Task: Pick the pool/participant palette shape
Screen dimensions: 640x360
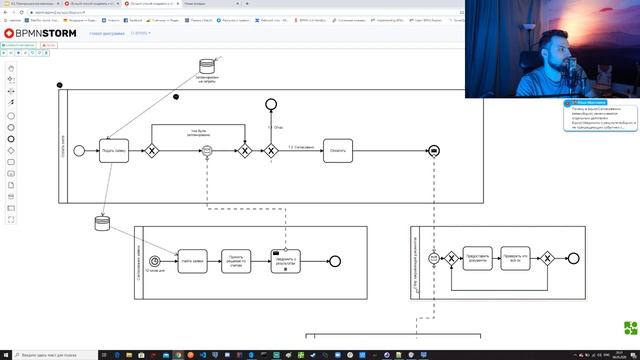Action: pos(11,208)
